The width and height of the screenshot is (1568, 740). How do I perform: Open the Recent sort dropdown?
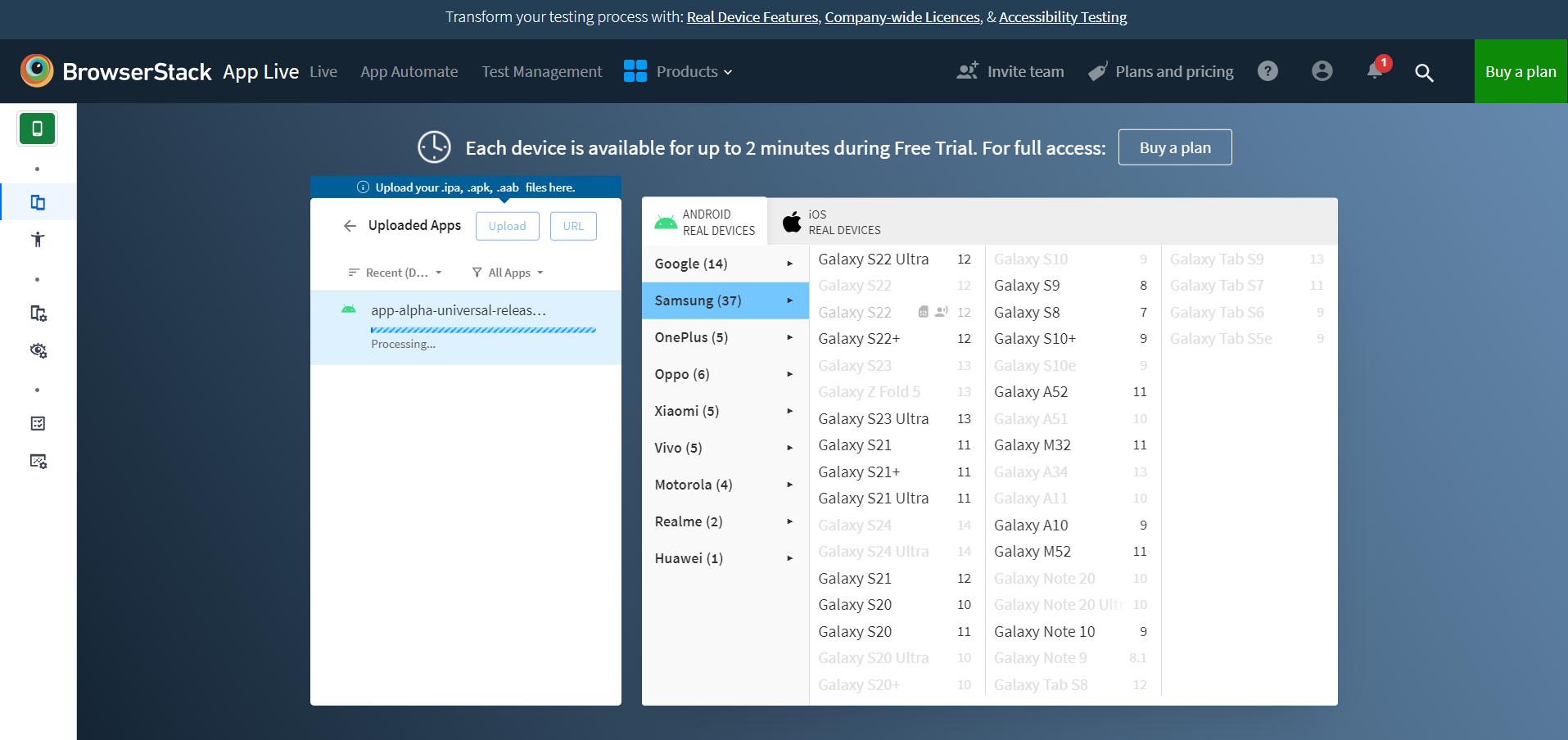[x=395, y=273]
